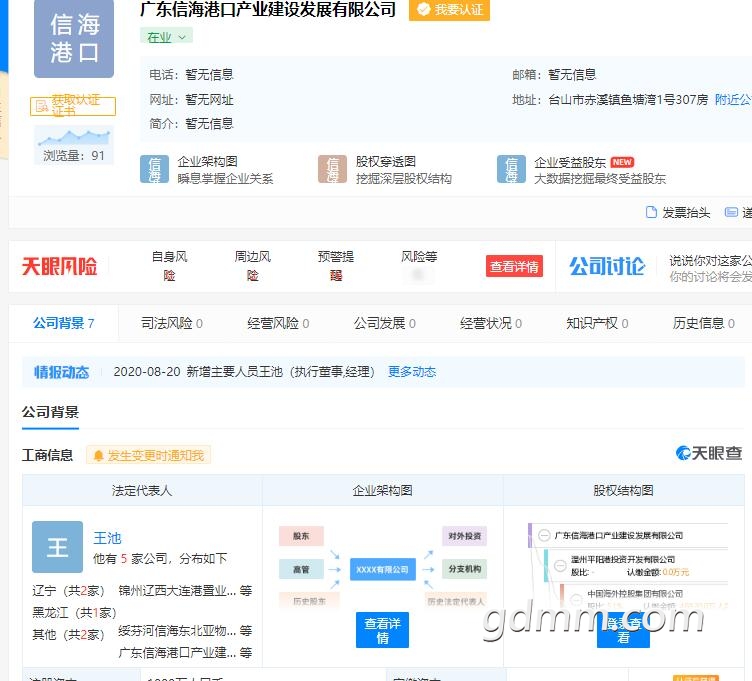Open the 在业 status dropdown

pos(166,37)
